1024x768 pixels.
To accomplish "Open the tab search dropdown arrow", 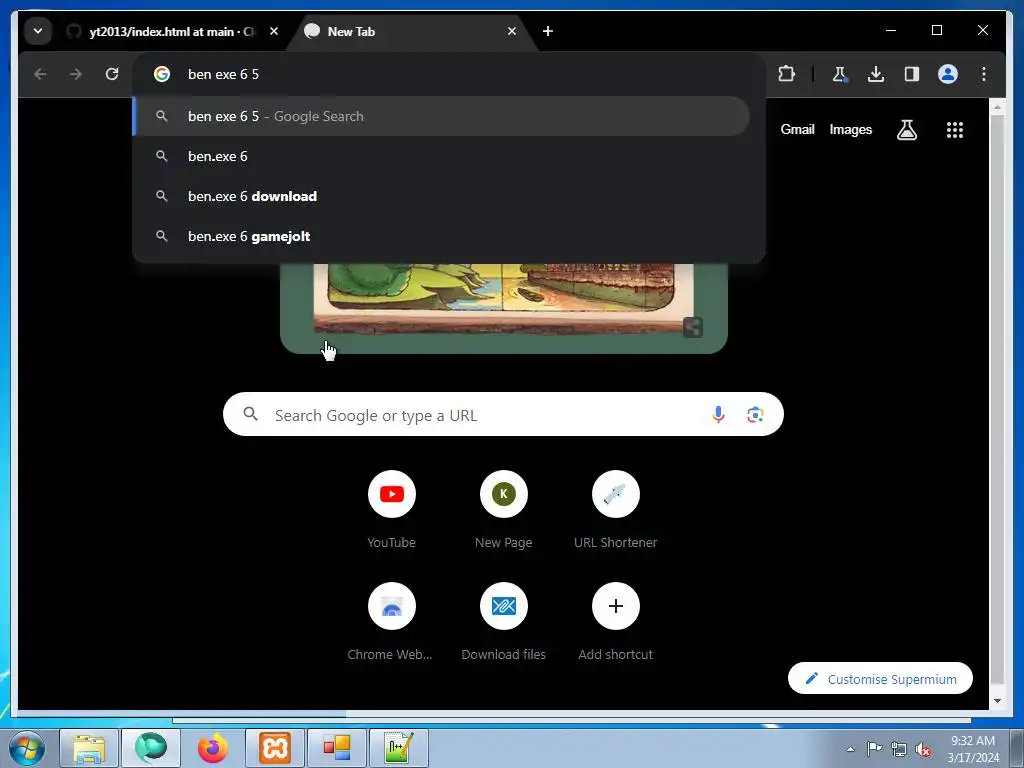I will click(x=38, y=31).
